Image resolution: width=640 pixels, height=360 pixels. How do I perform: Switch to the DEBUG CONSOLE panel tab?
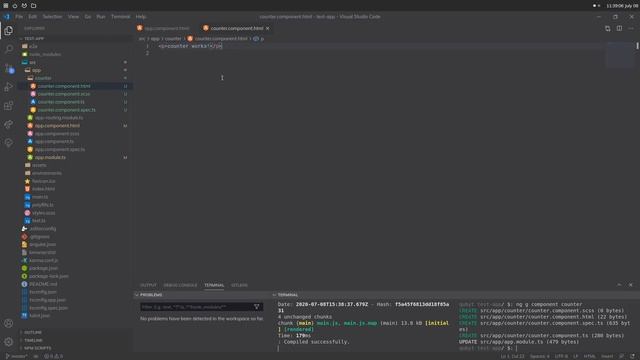[180, 285]
